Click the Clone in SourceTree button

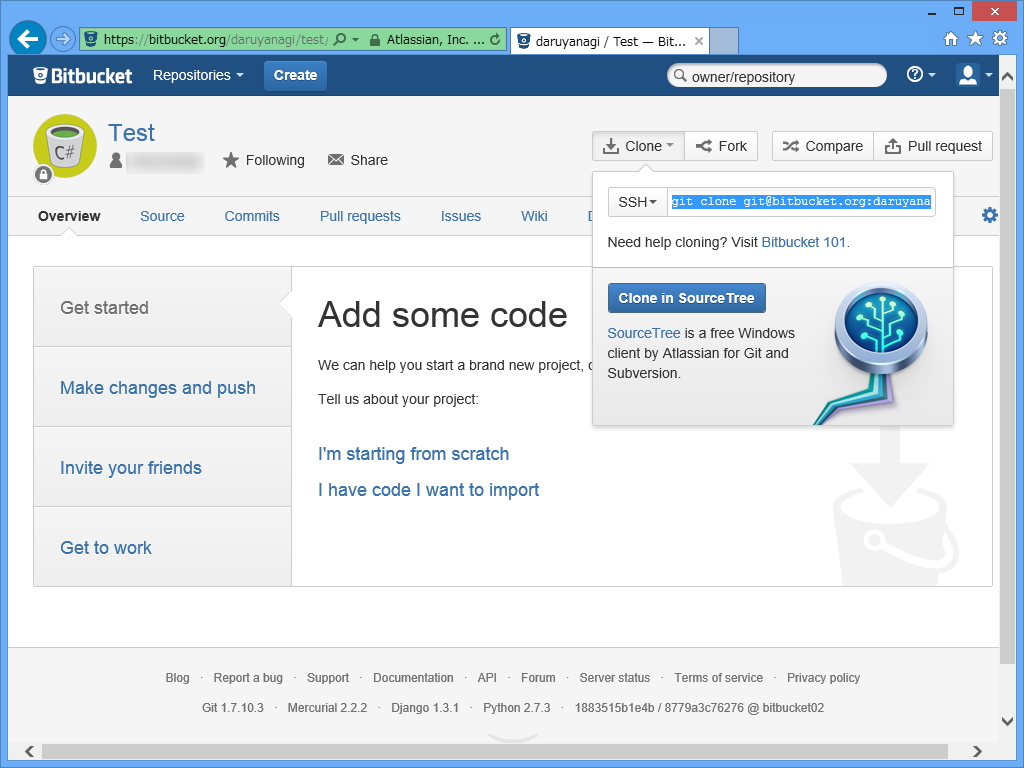[x=686, y=297]
